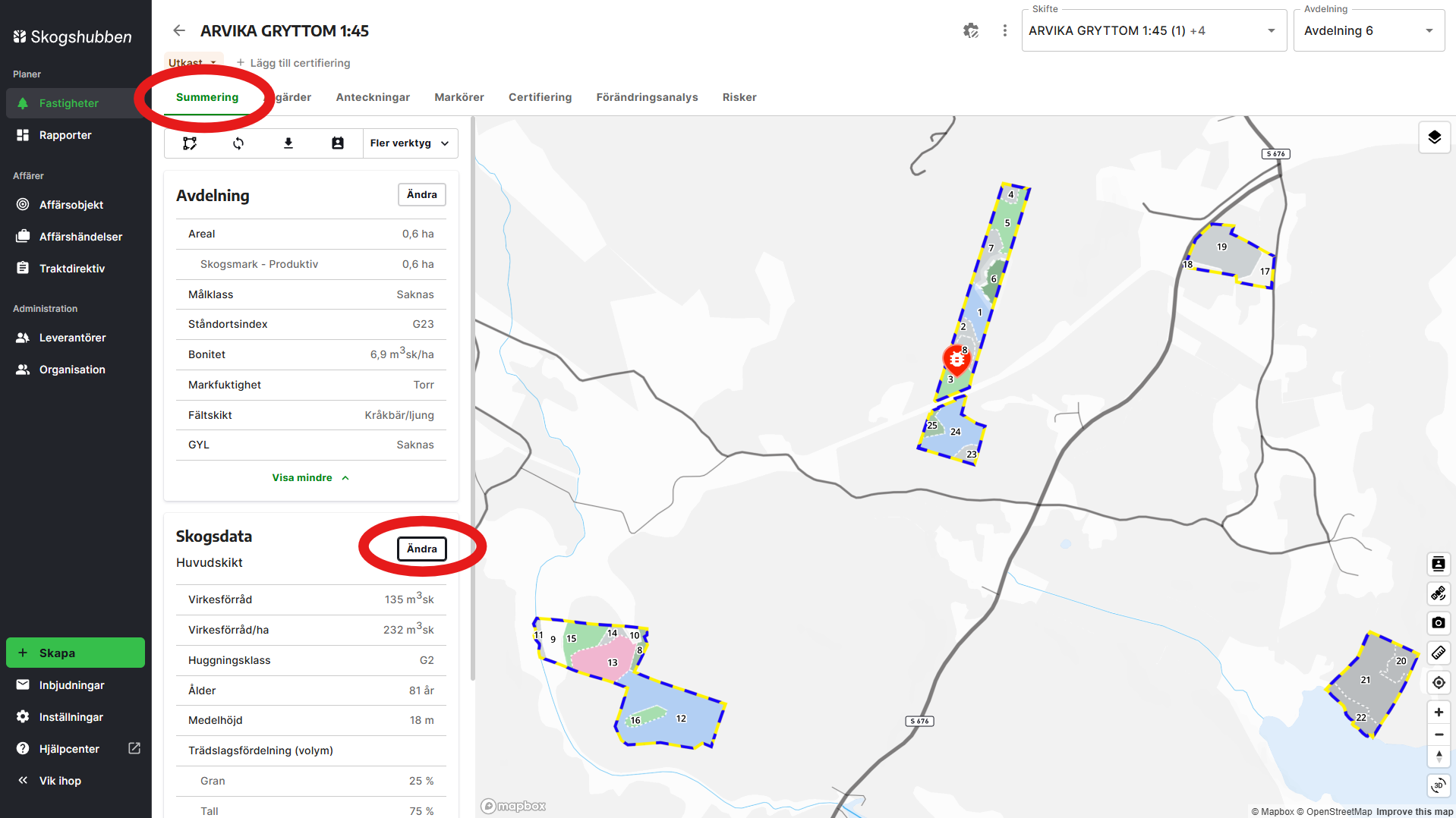Open the Improve this map link

(x=1414, y=812)
